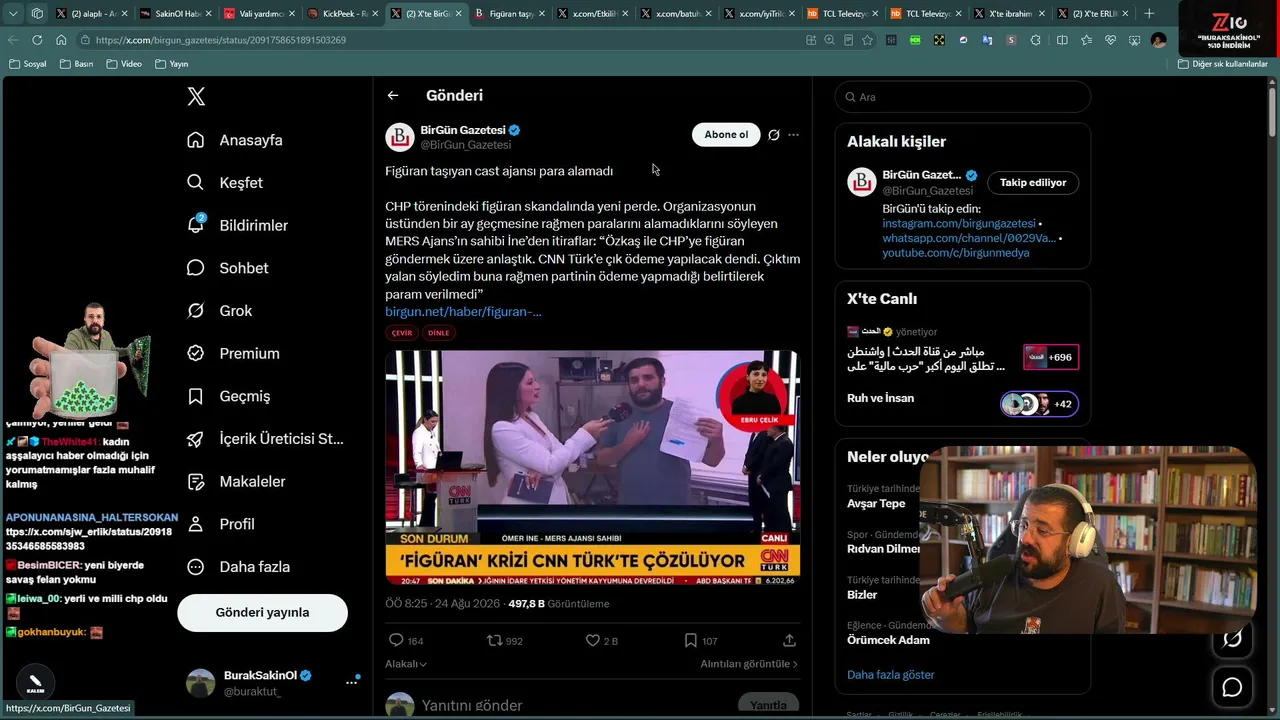Go back using the post header arrow
Screen dimensions: 1280x720
pyautogui.click(x=393, y=96)
